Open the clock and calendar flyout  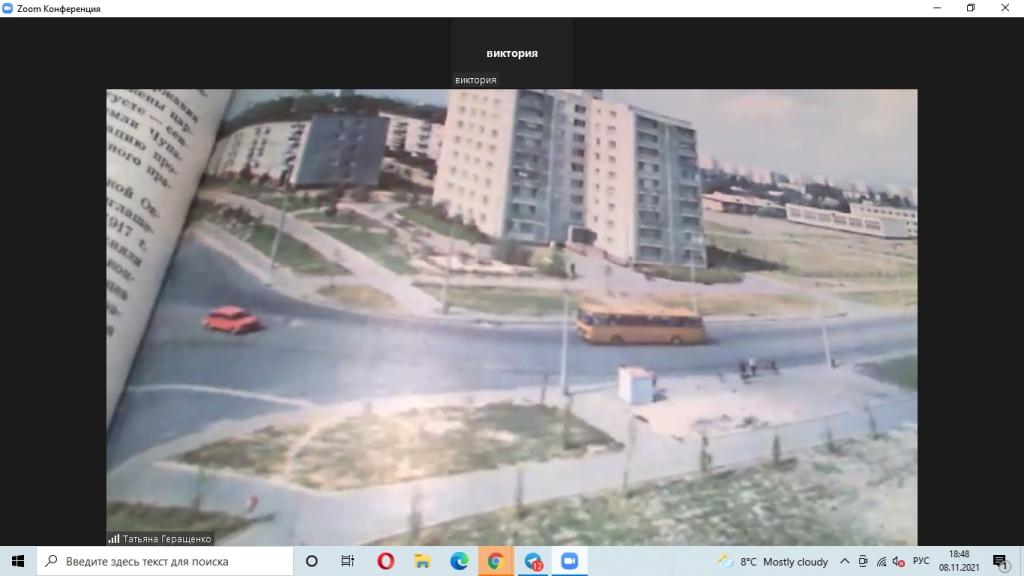tap(958, 561)
